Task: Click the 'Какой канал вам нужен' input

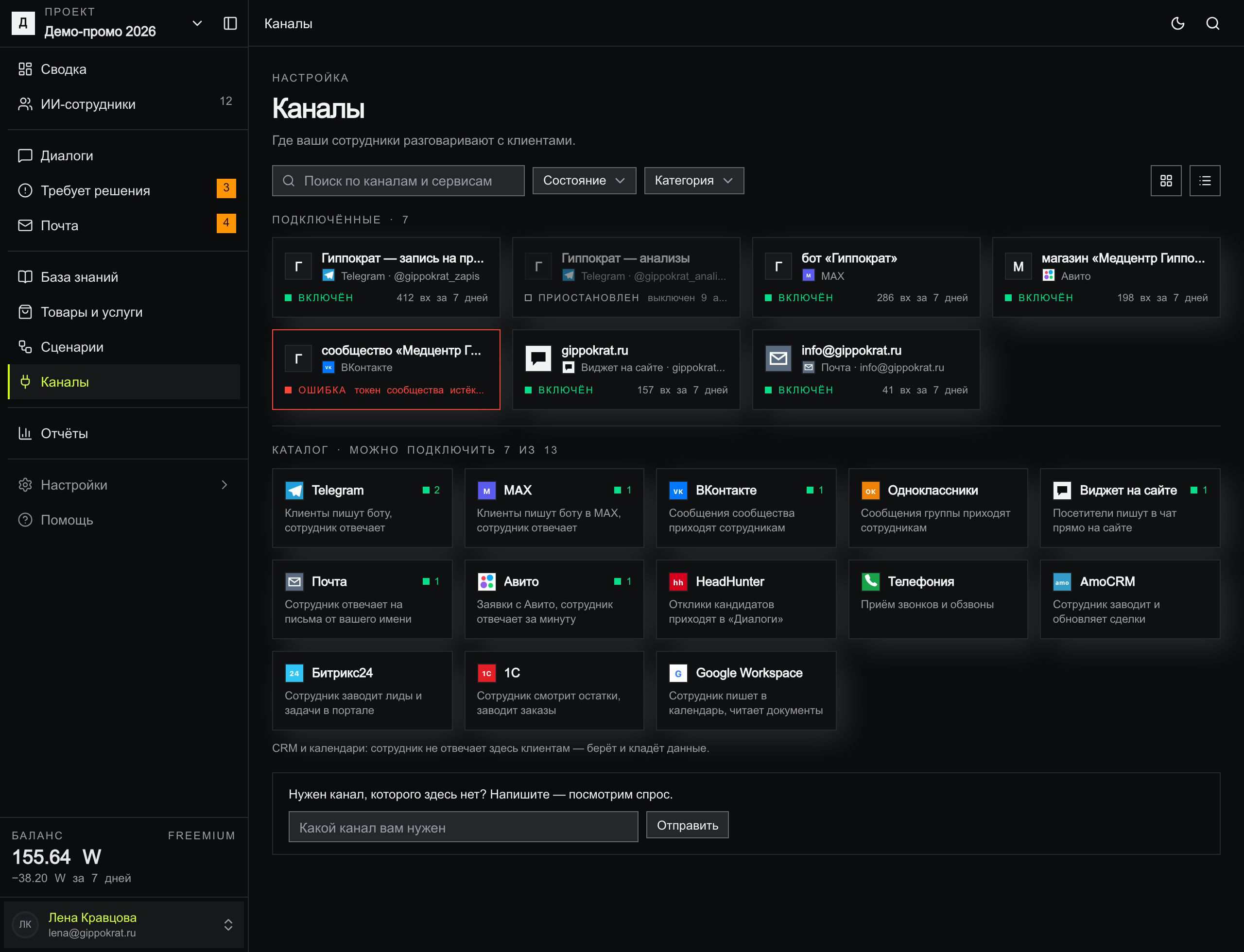Action: pyautogui.click(x=463, y=827)
